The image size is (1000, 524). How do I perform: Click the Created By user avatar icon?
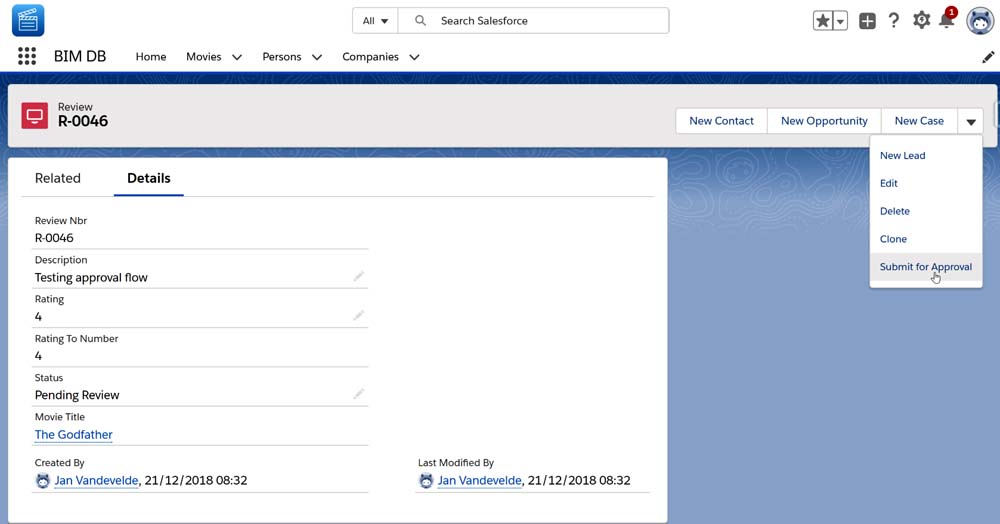point(43,481)
